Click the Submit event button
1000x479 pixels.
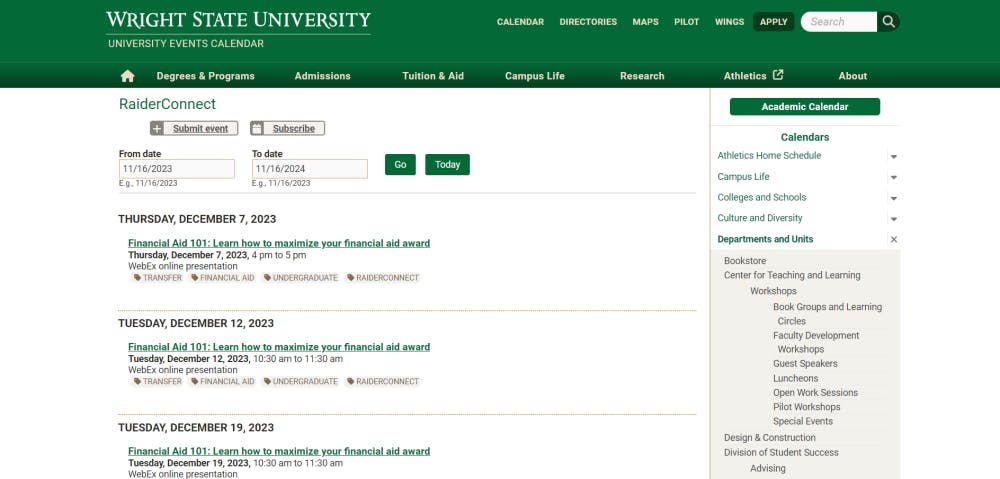point(194,128)
